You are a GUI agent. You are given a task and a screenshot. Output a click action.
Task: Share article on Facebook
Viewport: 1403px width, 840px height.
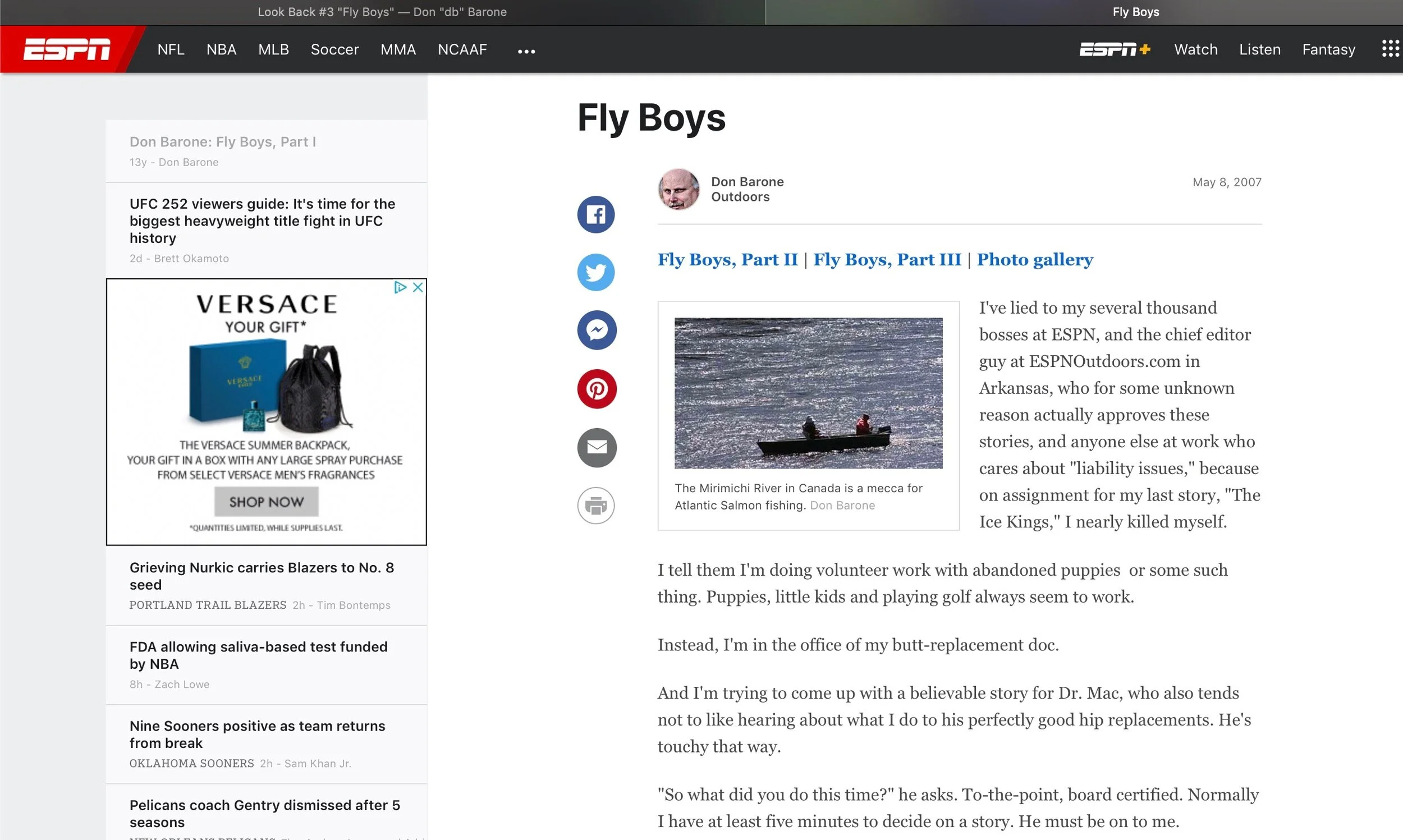point(596,214)
